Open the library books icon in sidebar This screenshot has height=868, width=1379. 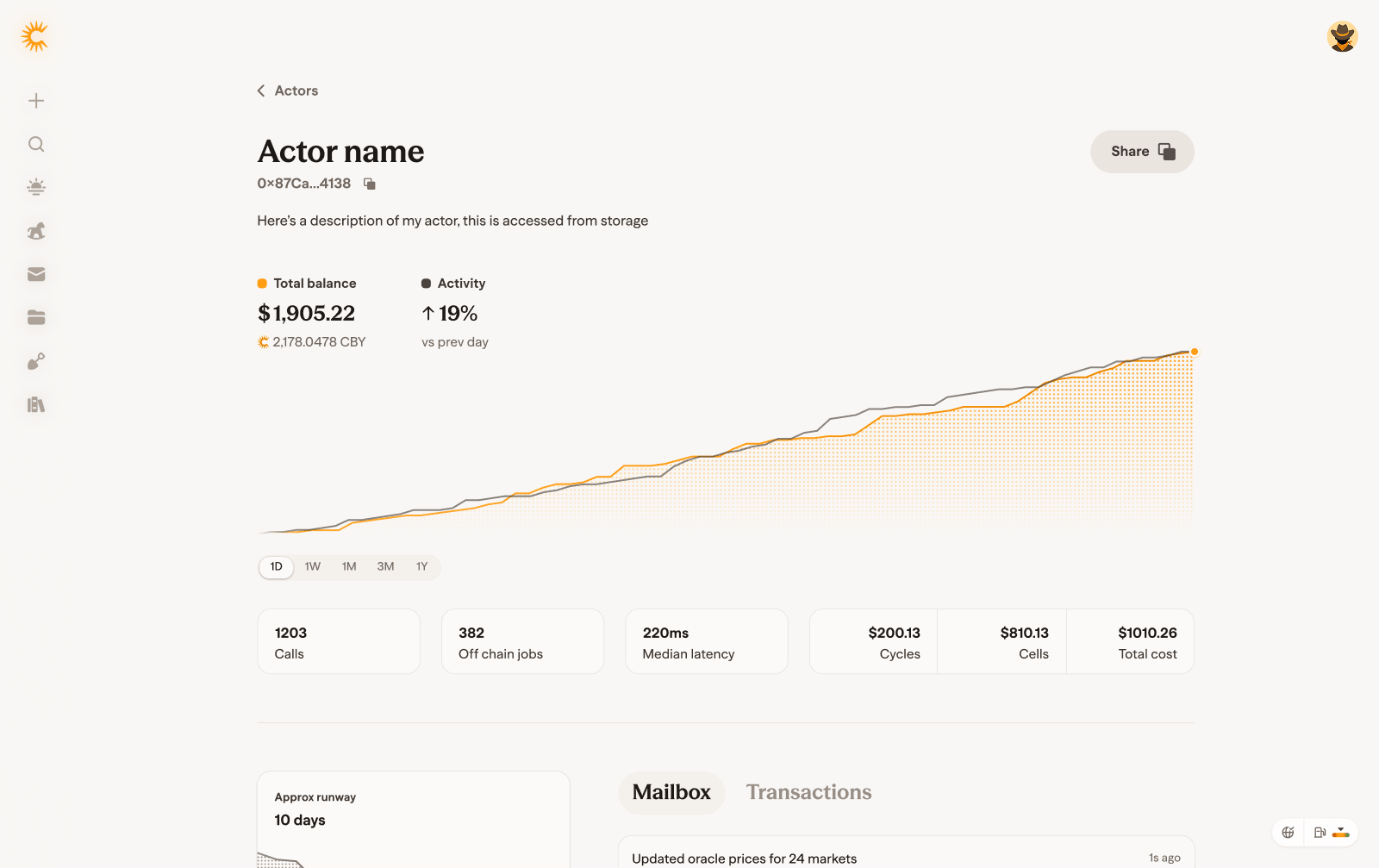(36, 404)
